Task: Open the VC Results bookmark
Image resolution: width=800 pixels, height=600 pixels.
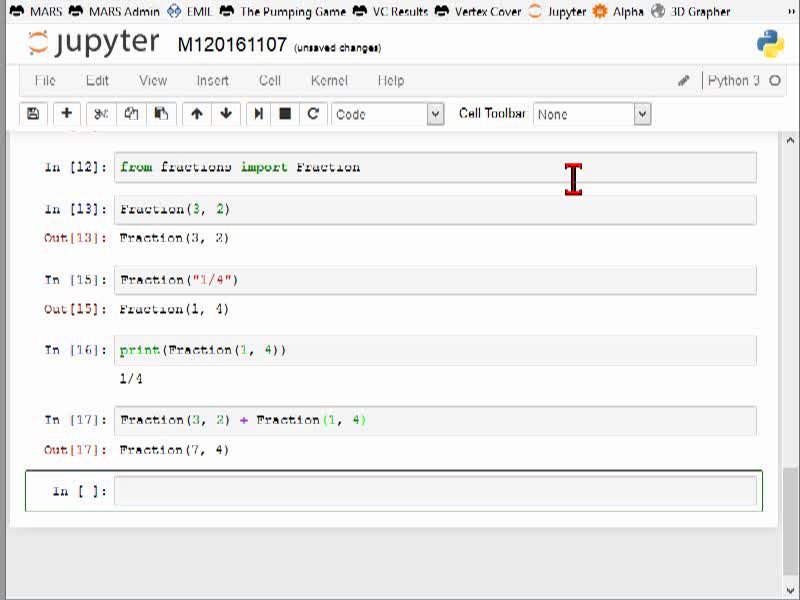Action: [x=390, y=11]
